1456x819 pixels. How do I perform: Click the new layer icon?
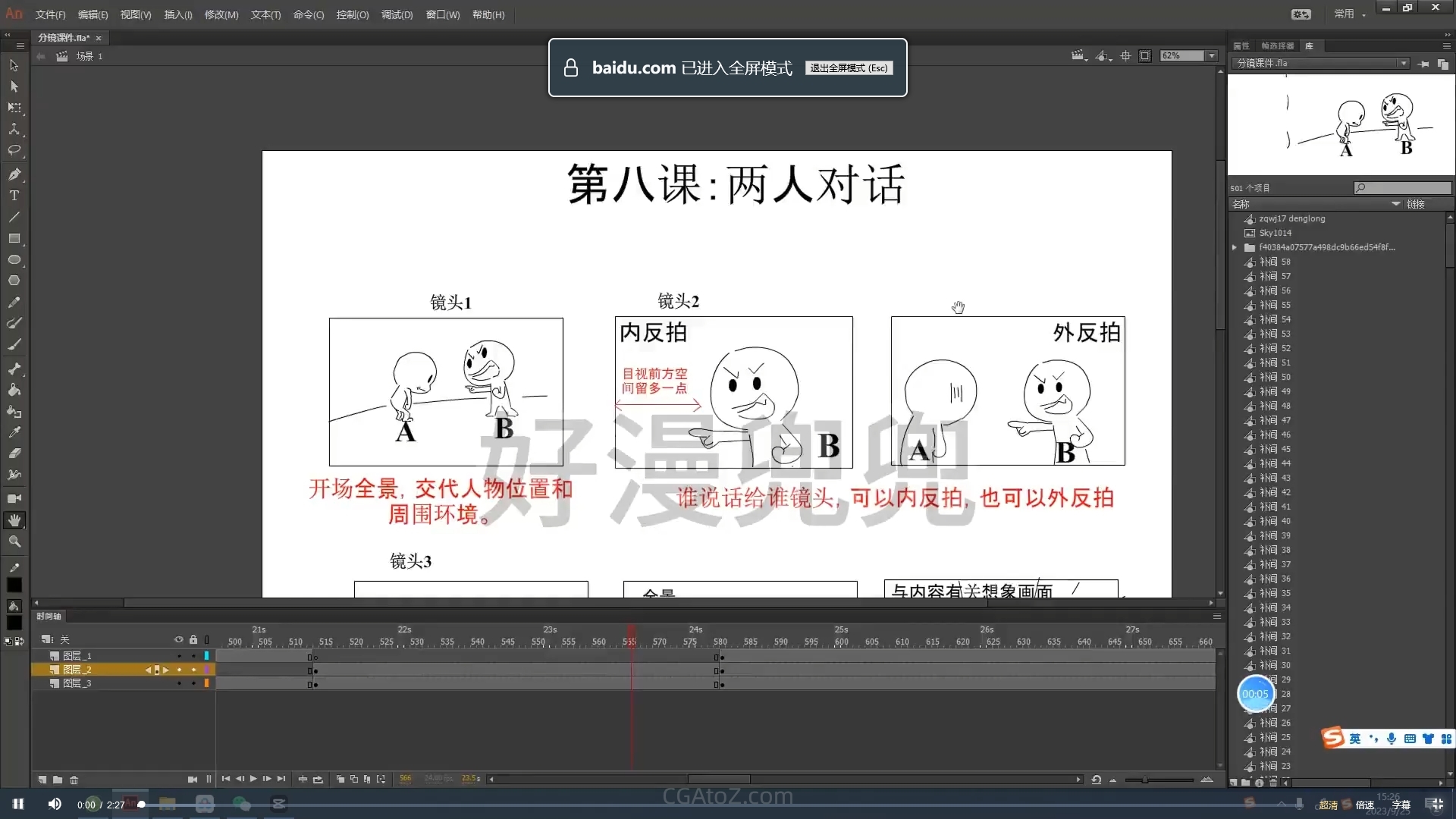(42, 780)
